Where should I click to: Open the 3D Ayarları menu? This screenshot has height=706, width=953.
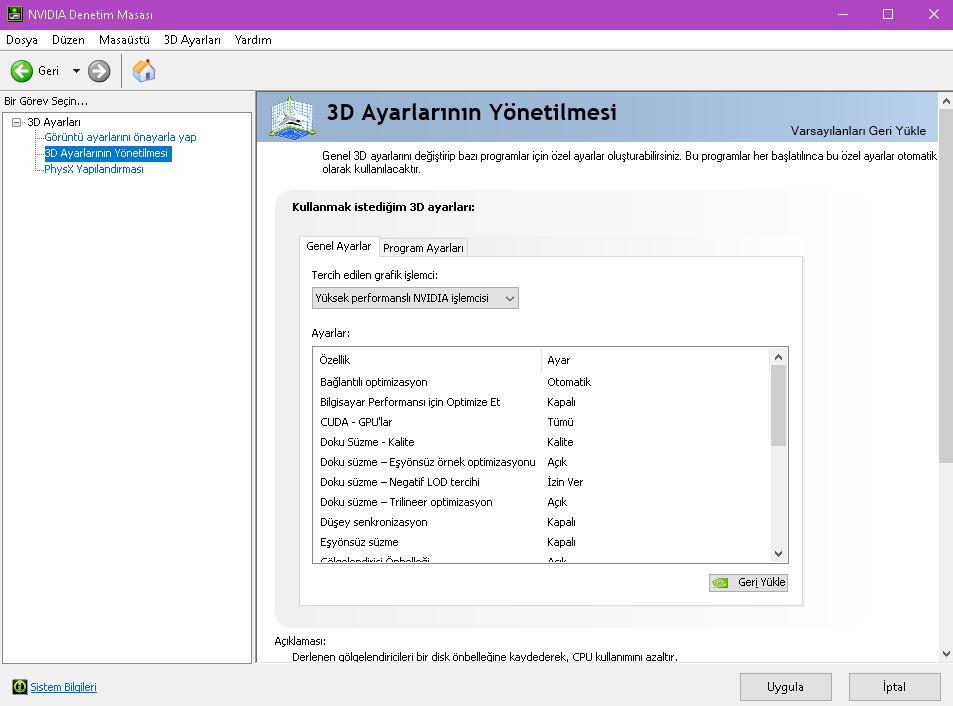pos(192,40)
